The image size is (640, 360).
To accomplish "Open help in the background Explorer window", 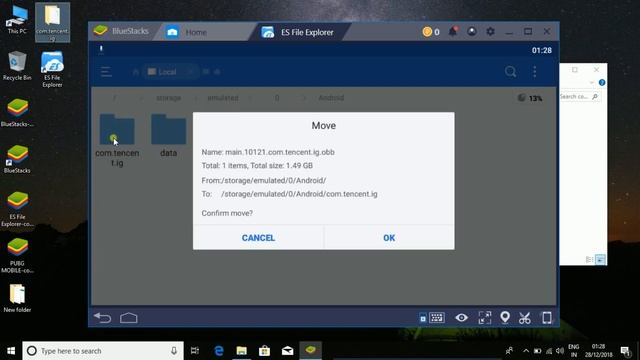I will pyautogui.click(x=602, y=82).
